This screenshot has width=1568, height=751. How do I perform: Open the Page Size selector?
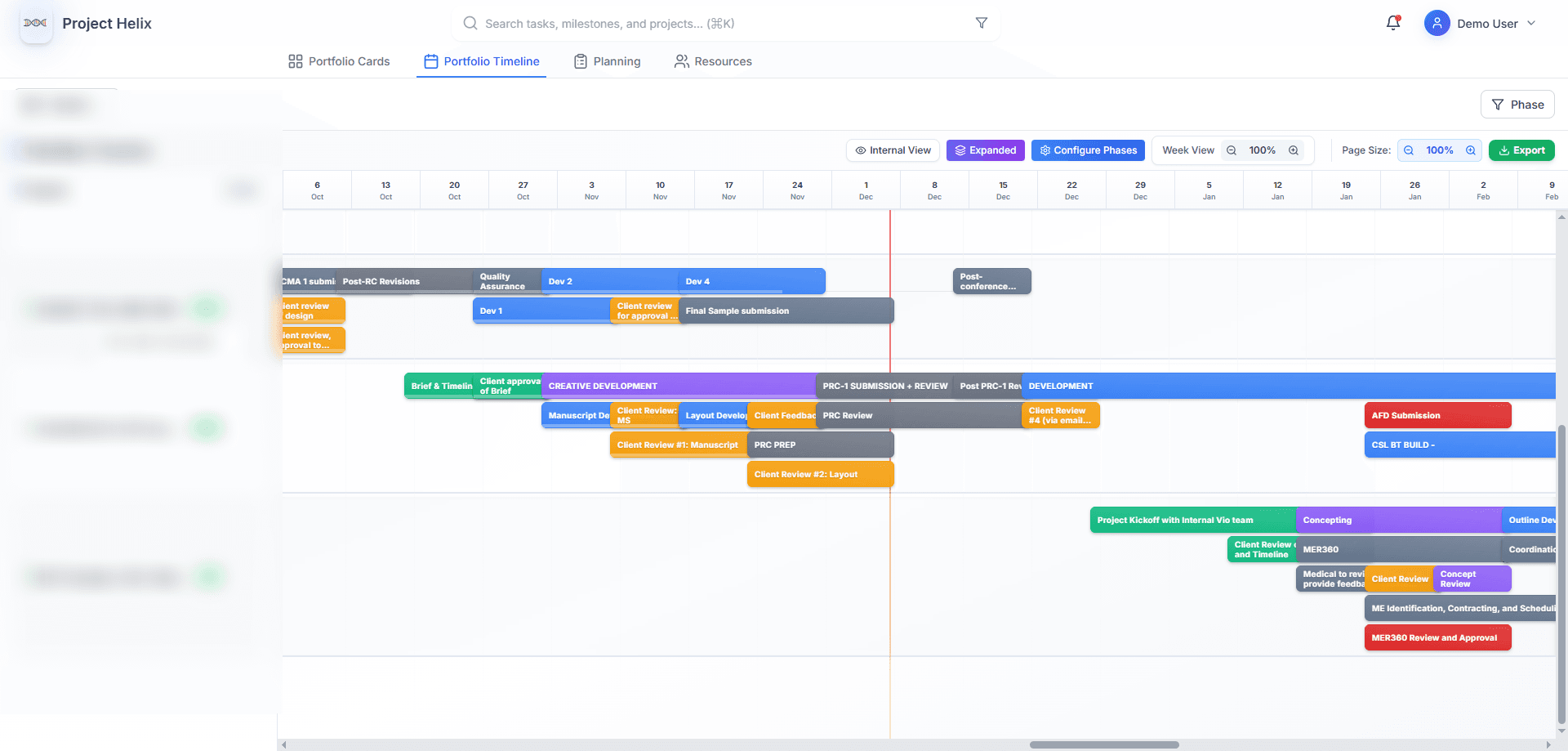point(1440,150)
